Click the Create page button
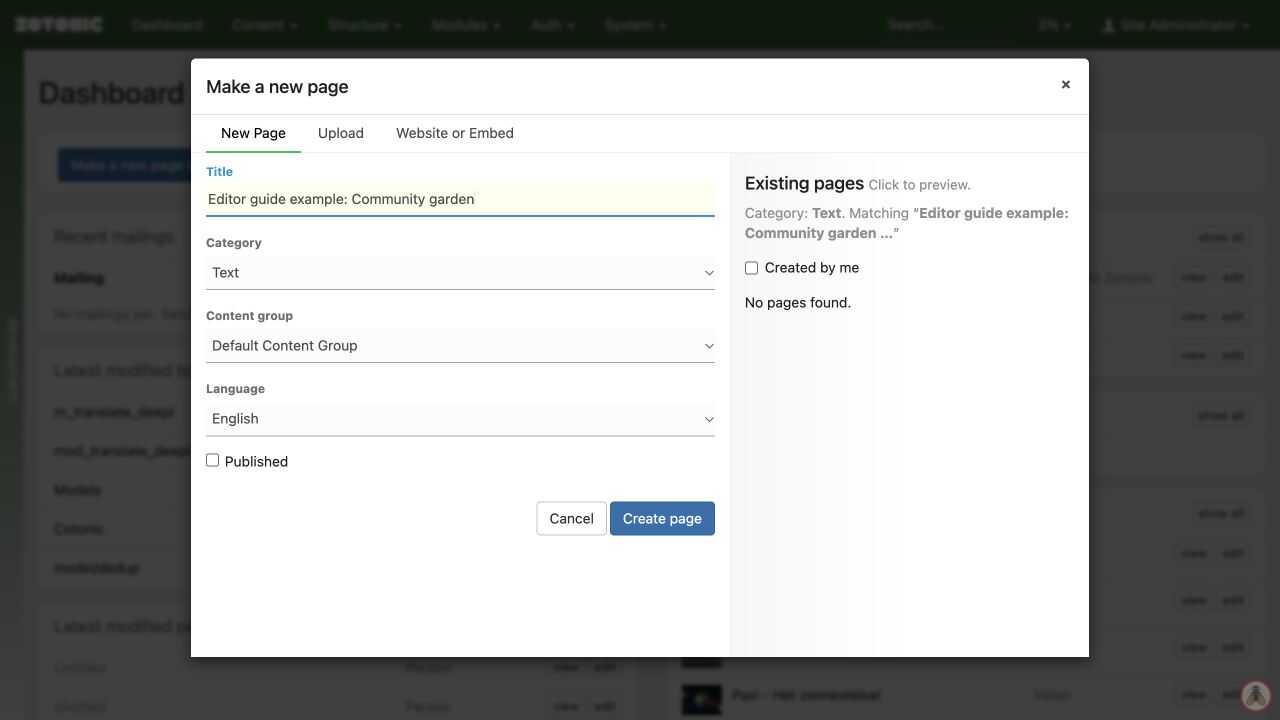 [x=662, y=518]
